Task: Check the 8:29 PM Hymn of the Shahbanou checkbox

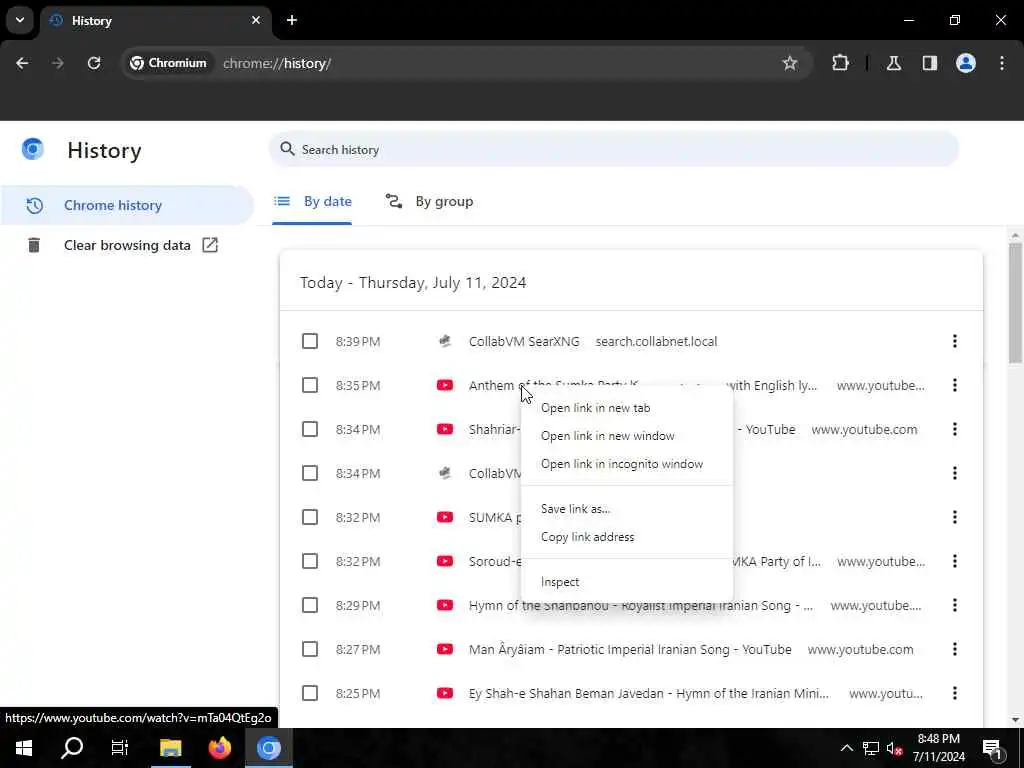Action: point(310,605)
